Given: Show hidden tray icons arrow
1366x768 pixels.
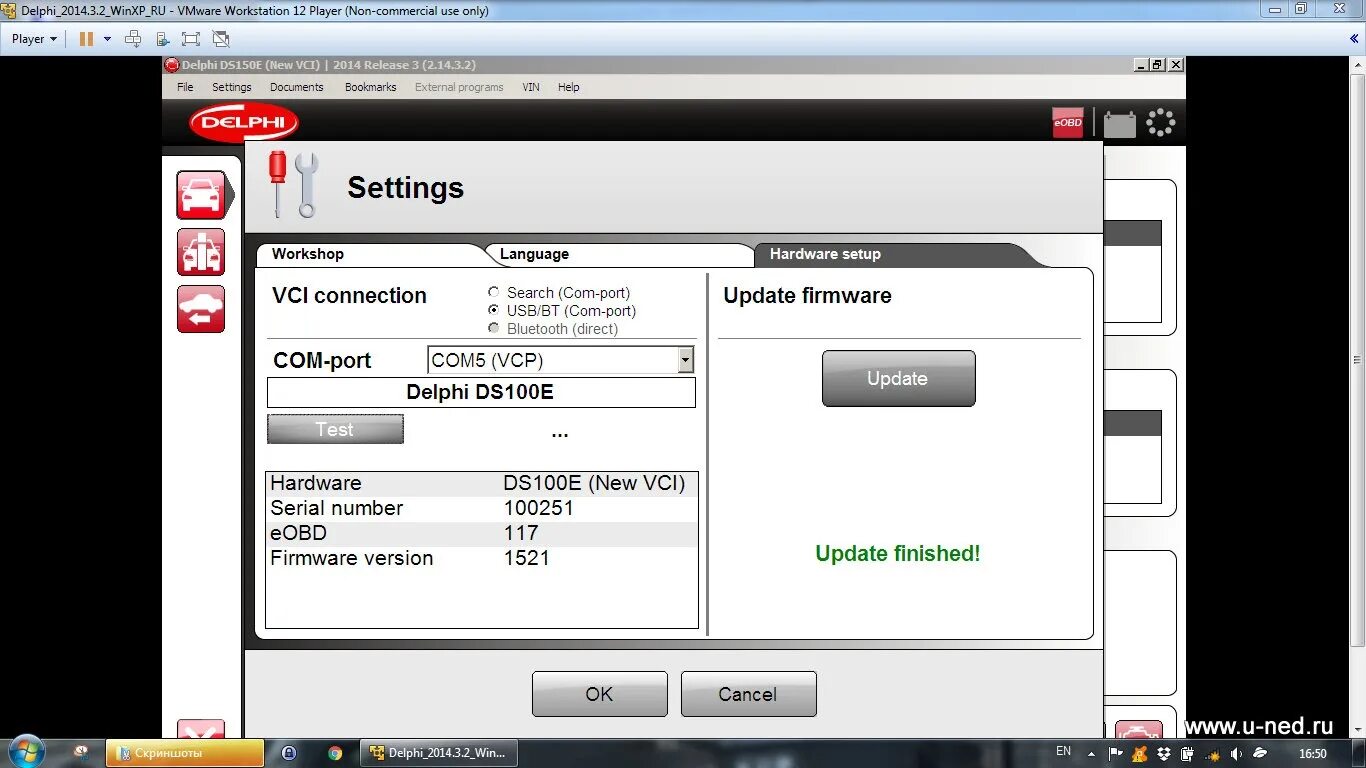Looking at the screenshot, I should tap(1091, 753).
